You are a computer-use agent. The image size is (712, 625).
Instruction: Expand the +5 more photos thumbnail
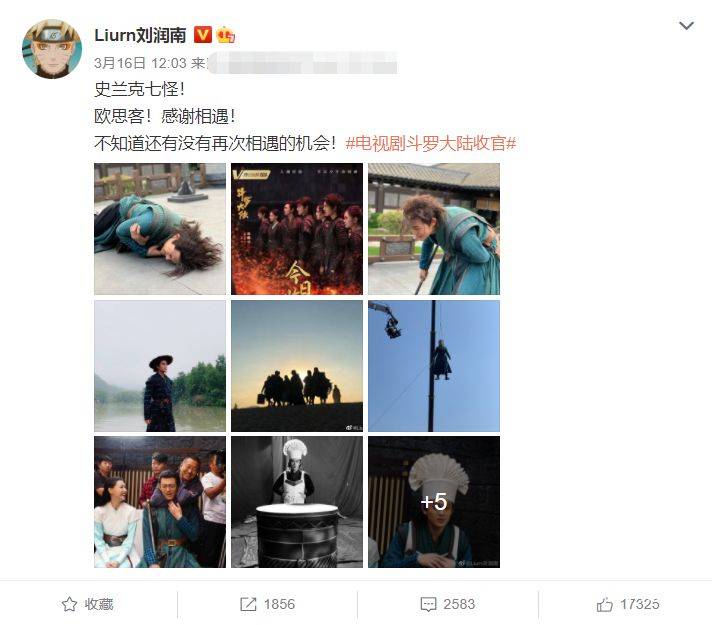pos(434,502)
